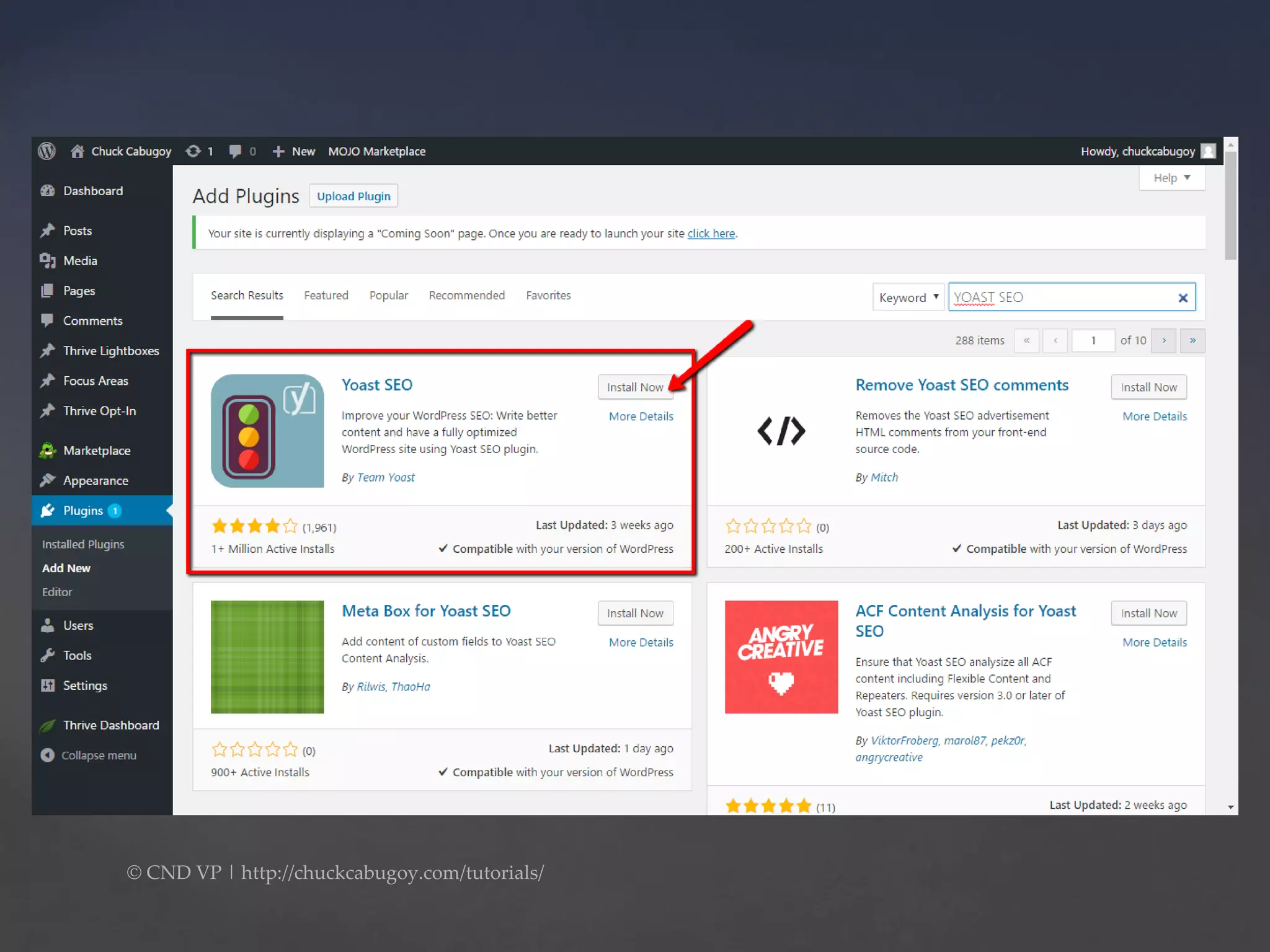Switch to the Featured tab

326,296
